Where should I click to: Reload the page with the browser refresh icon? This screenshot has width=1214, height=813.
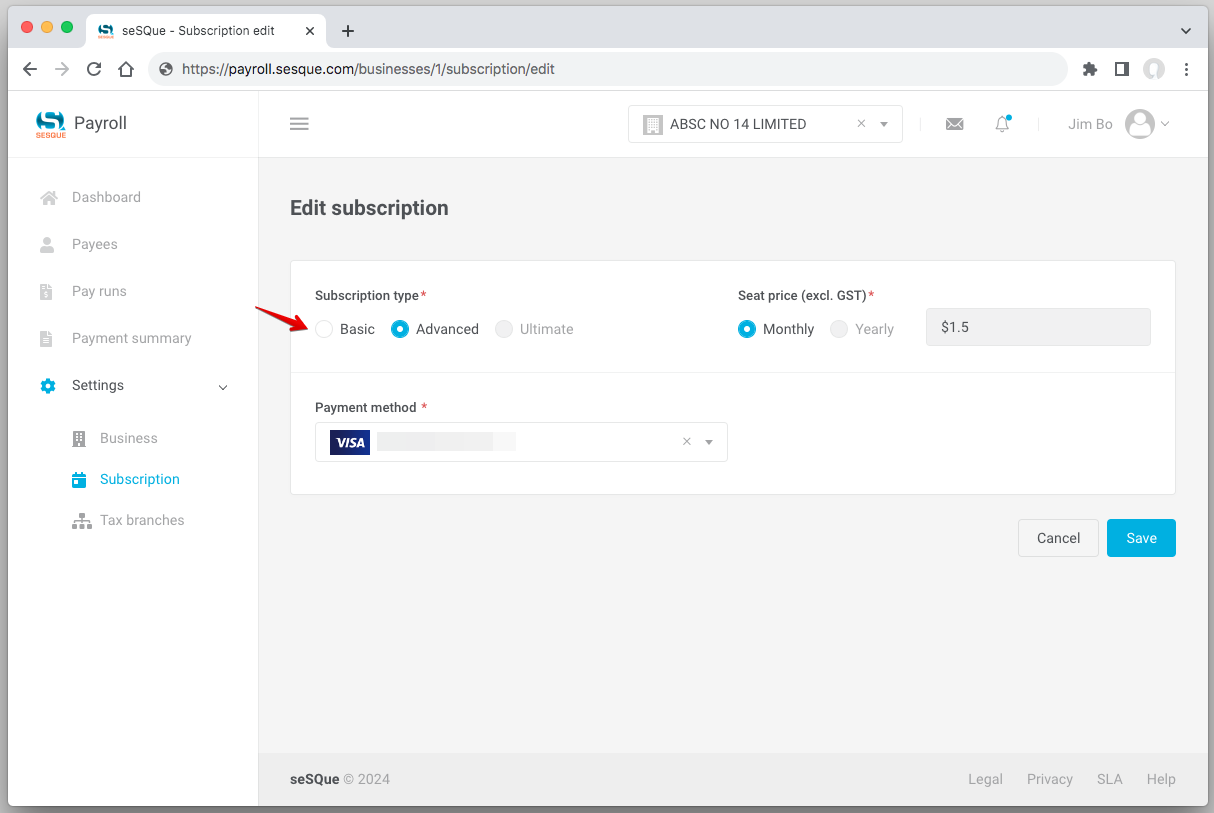pyautogui.click(x=94, y=69)
